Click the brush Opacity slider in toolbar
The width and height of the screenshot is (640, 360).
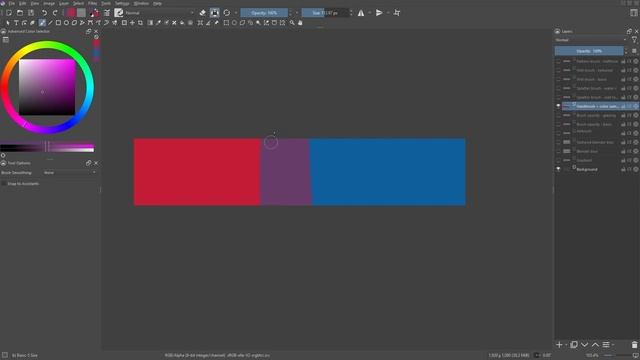[264, 13]
